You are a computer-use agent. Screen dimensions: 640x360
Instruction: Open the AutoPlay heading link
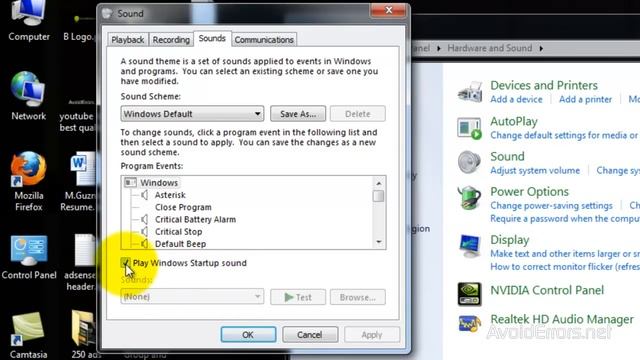tap(513, 121)
